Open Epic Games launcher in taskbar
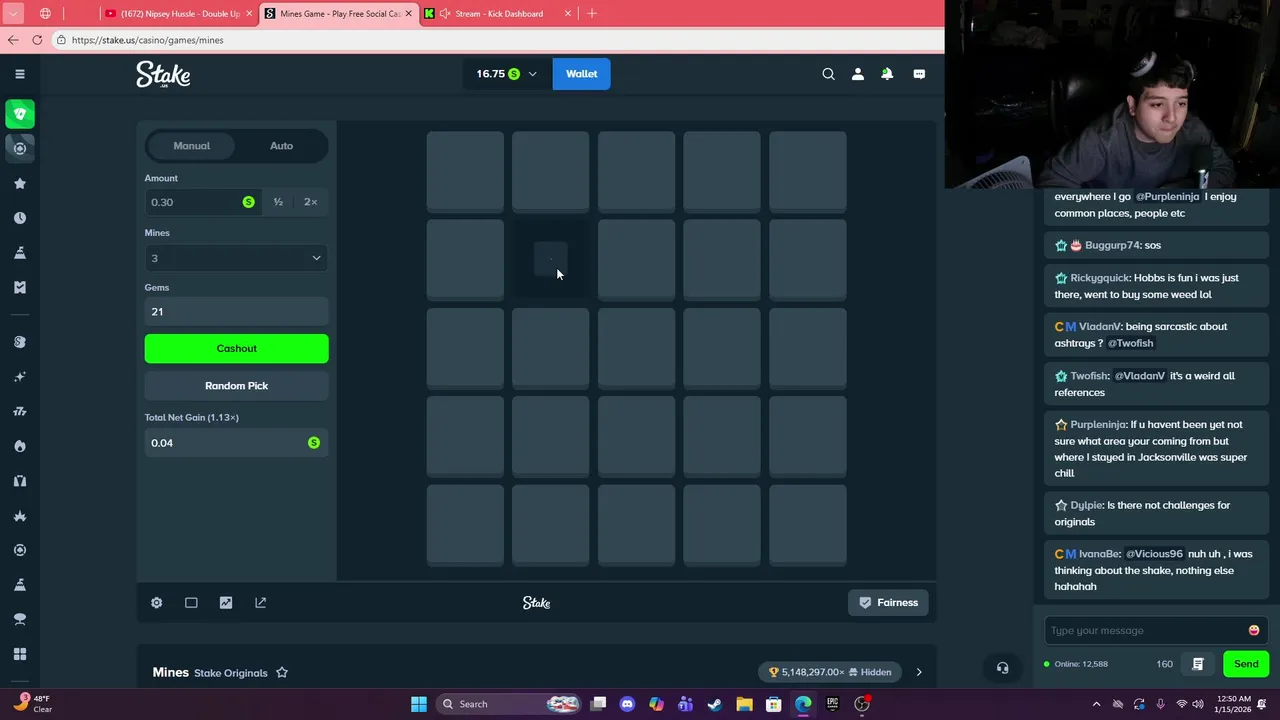This screenshot has width=1280, height=720. point(832,704)
